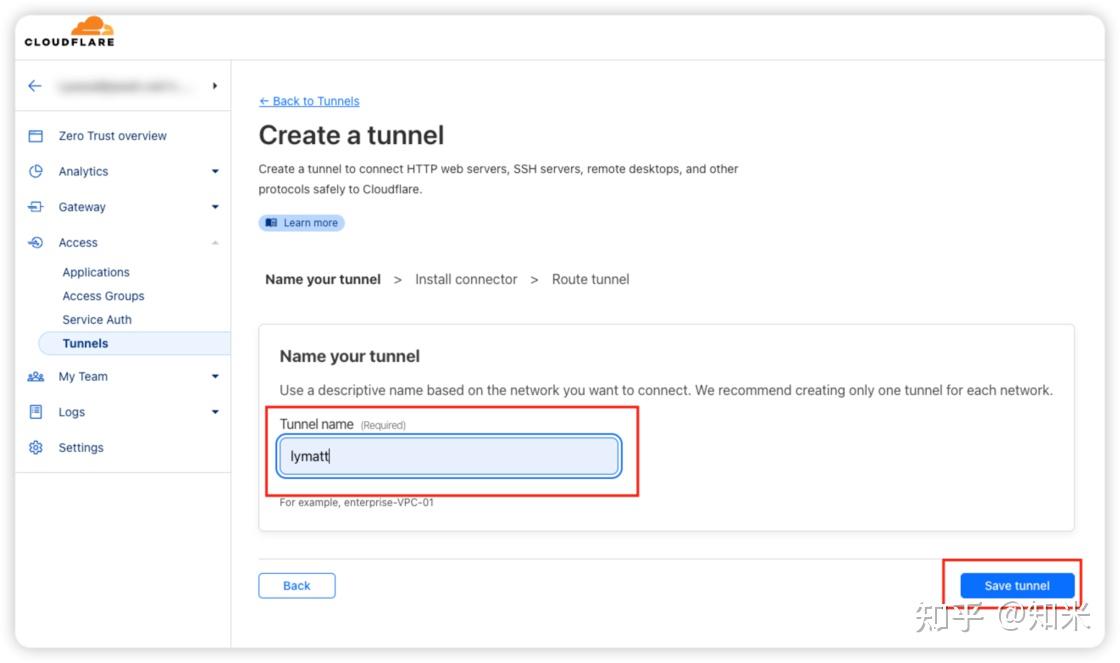
Task: Expand the Logs dropdown
Action: pos(213,411)
